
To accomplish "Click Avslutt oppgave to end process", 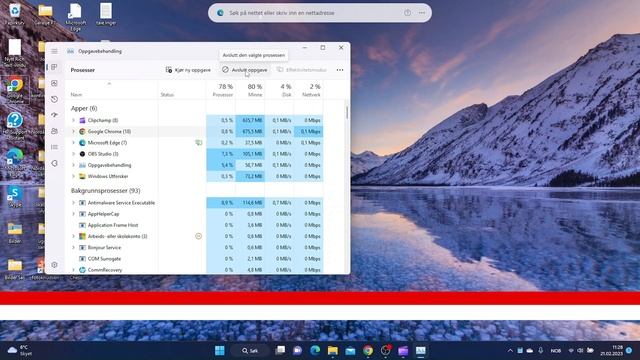I will coord(244,70).
